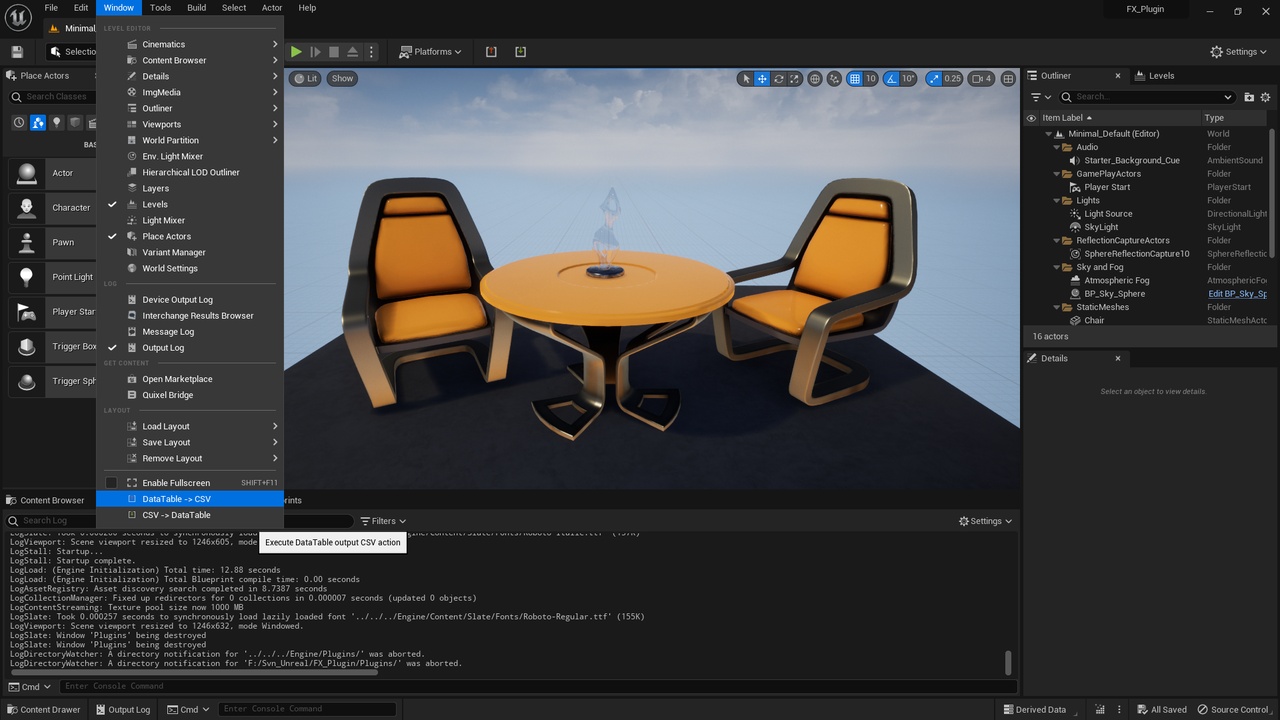Open rotation snap 10° value dropdown
Image resolution: width=1280 pixels, height=720 pixels.
(x=908, y=79)
